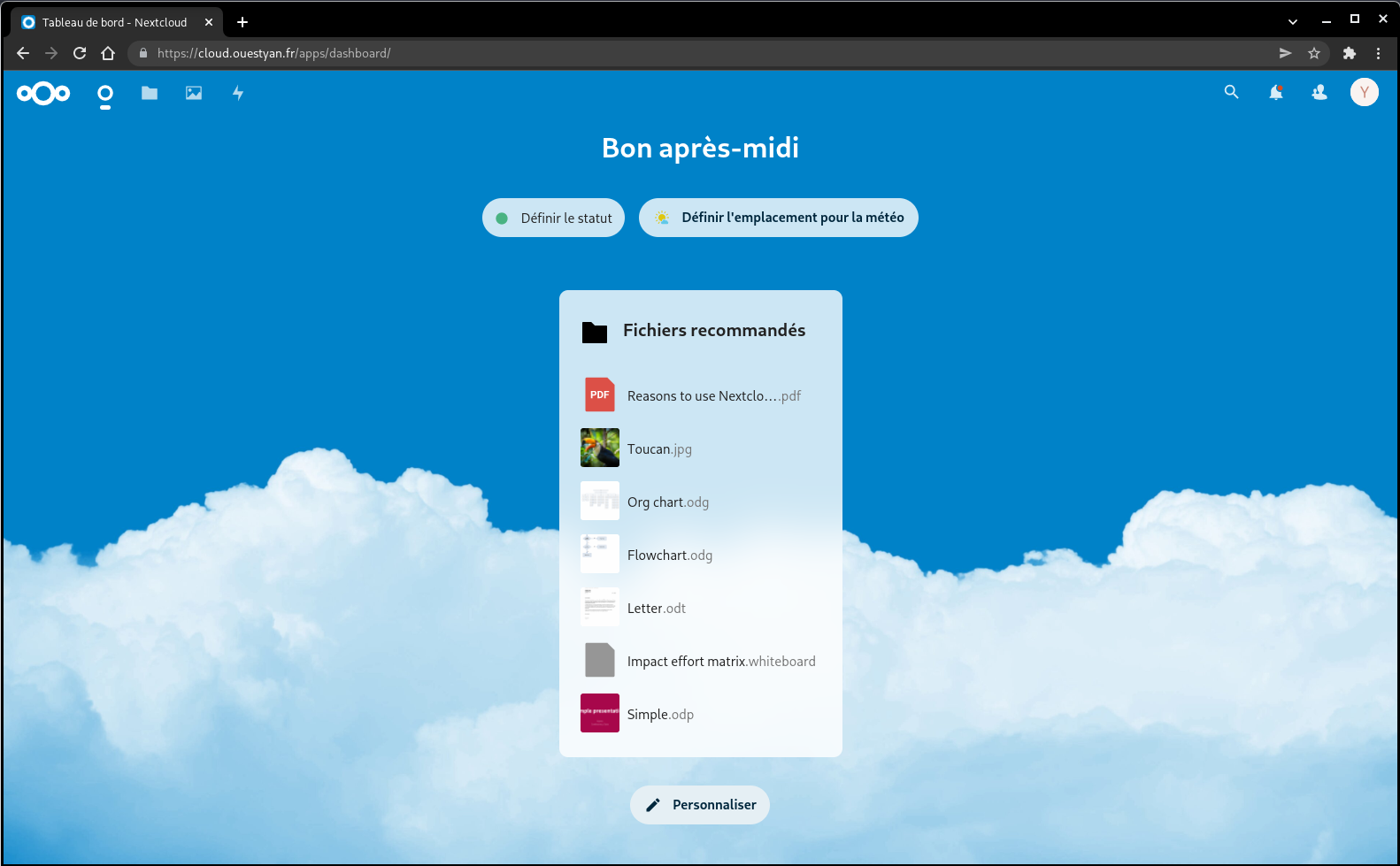Open the Files app icon
This screenshot has width=1400, height=866.
pos(150,93)
